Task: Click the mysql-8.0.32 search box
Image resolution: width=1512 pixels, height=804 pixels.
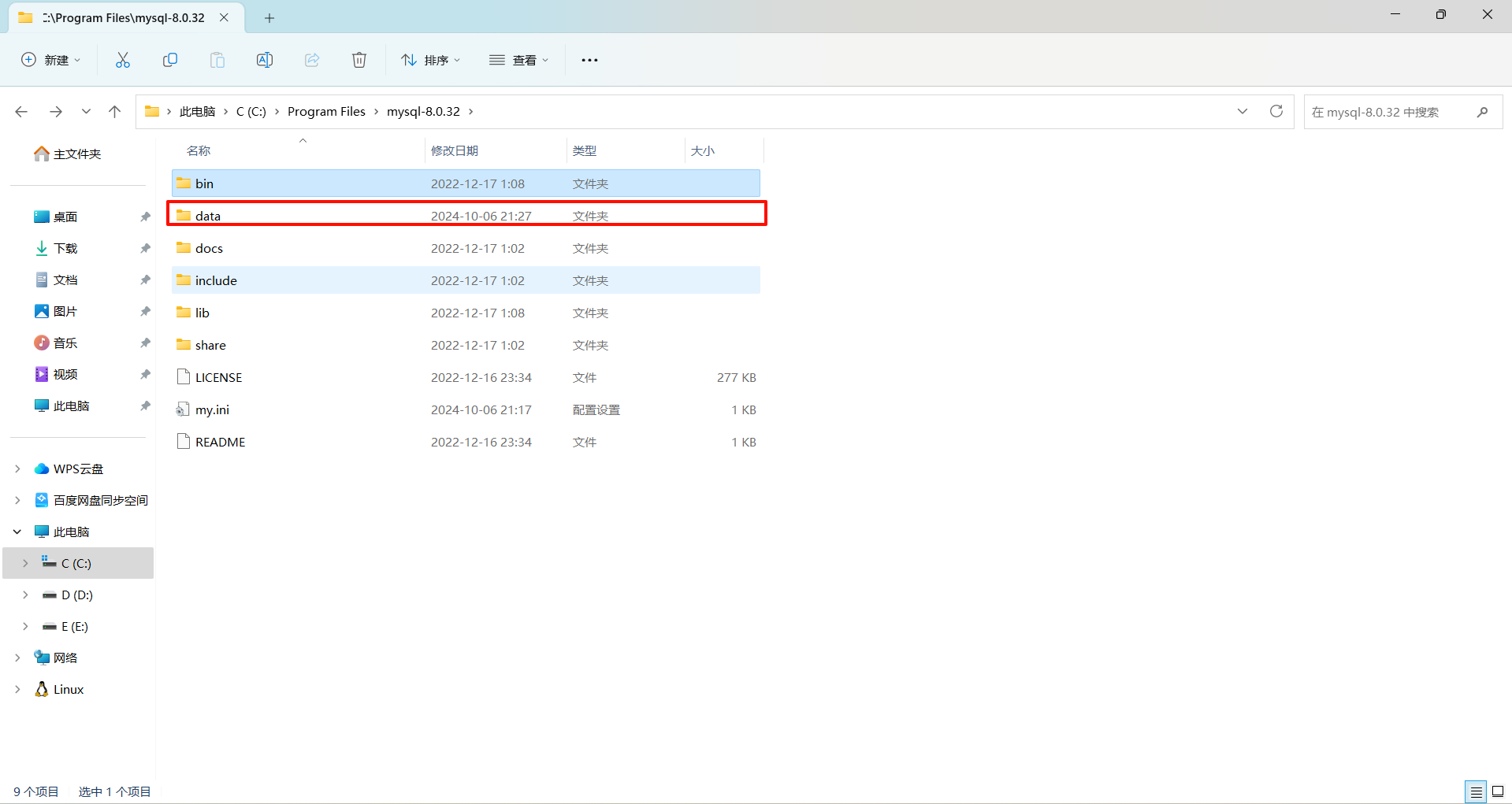Action: click(1391, 112)
